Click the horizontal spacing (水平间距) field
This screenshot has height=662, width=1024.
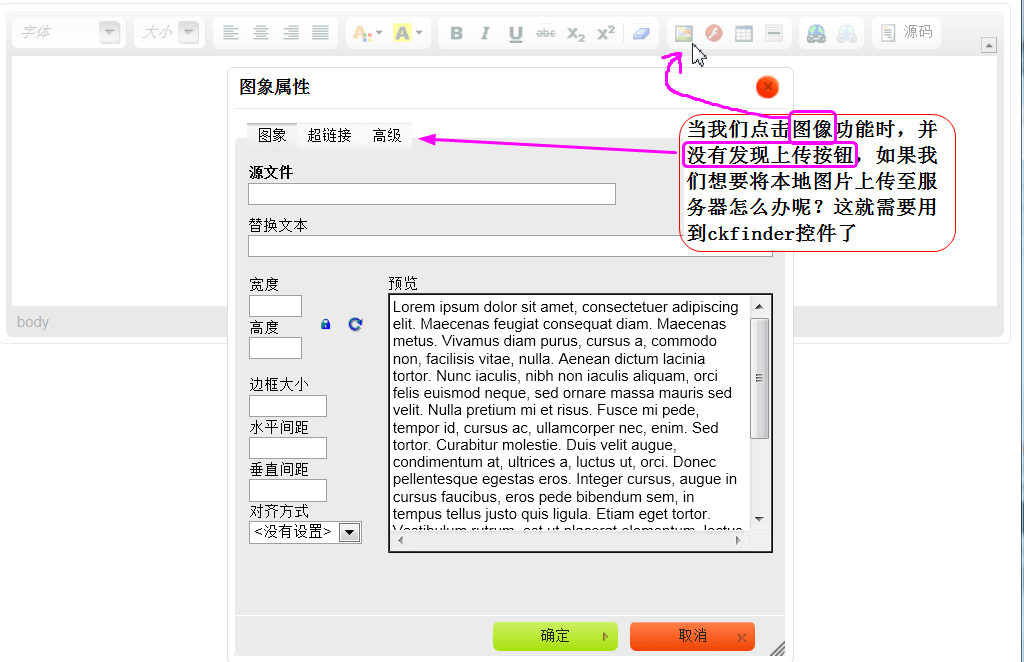click(x=287, y=448)
